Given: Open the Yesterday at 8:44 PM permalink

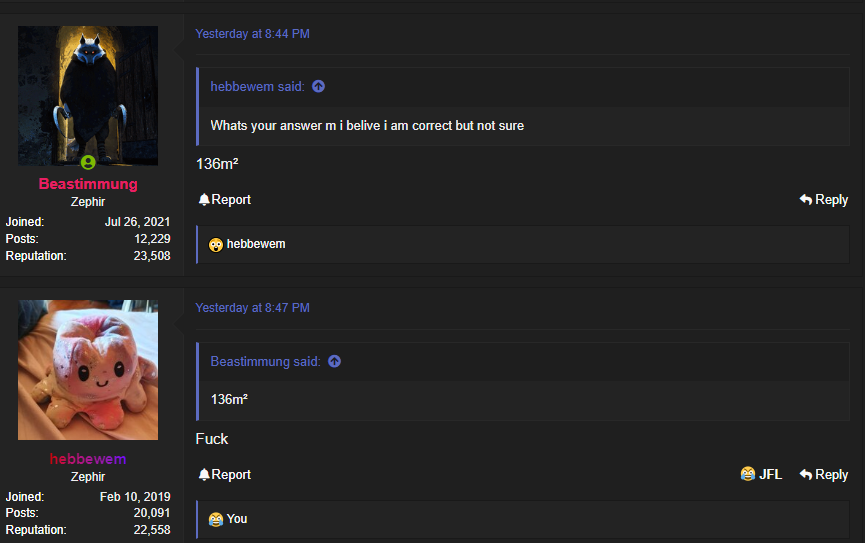Looking at the screenshot, I should coord(253,34).
